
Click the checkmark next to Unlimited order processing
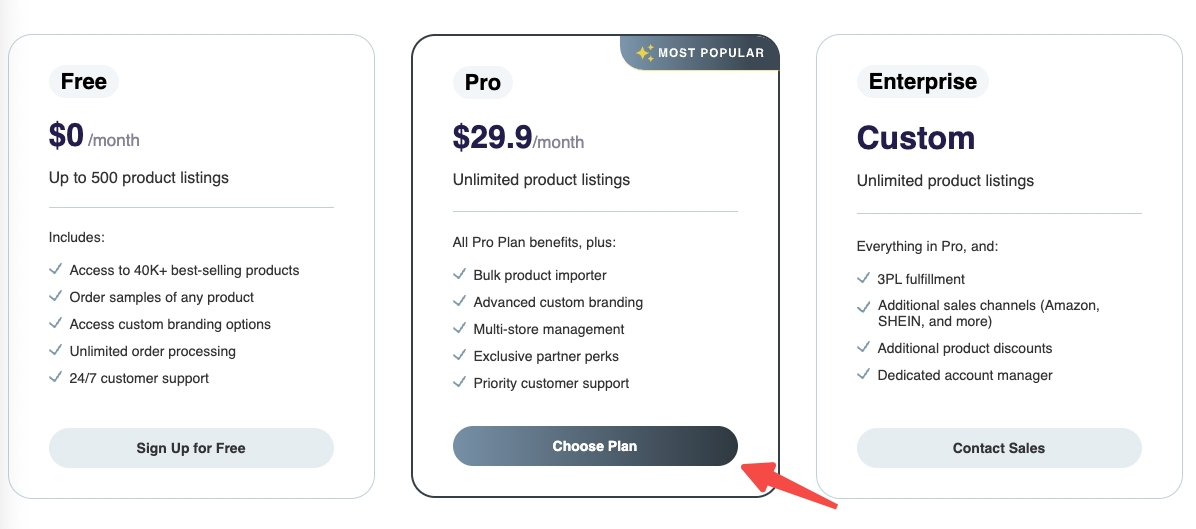(55, 351)
